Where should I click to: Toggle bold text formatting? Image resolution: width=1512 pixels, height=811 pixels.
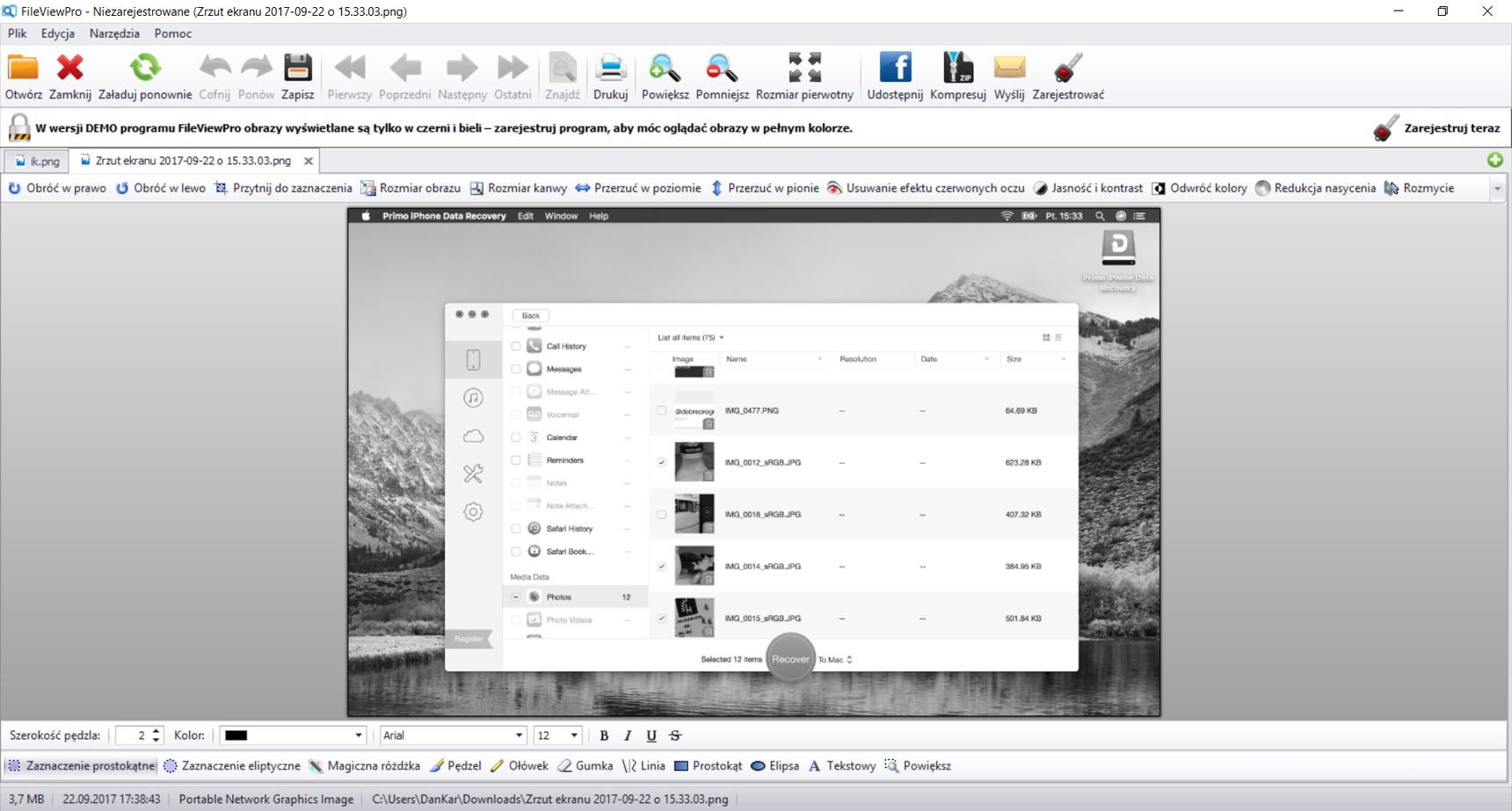604,736
